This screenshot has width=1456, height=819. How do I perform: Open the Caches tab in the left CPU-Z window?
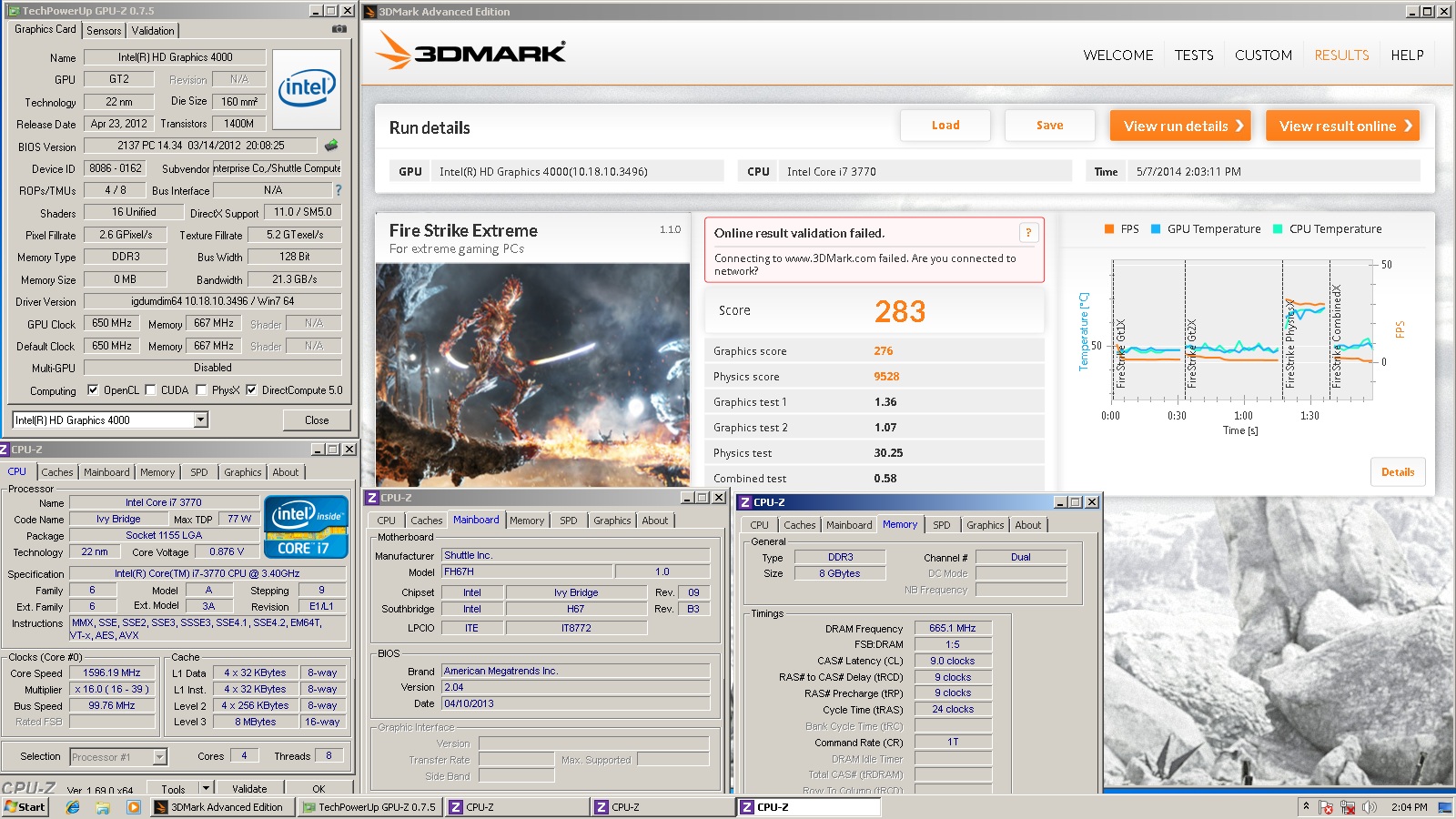(56, 472)
